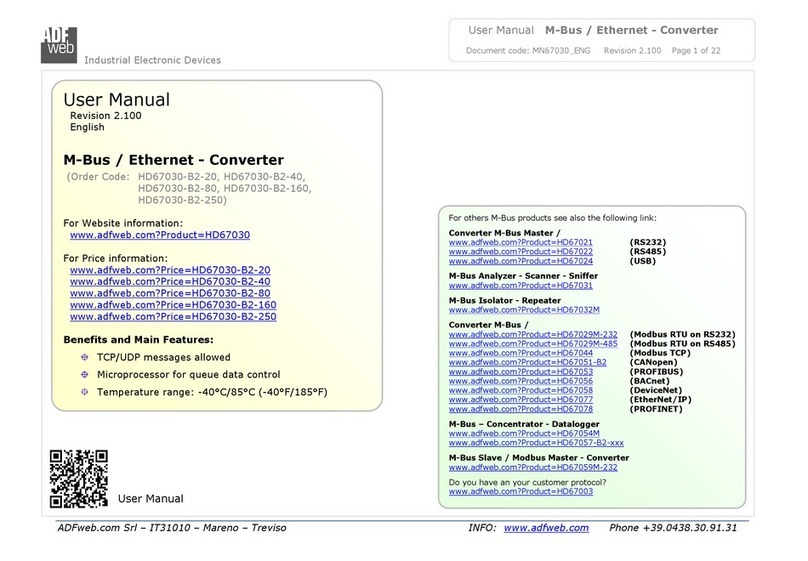Open the footer www.adfweb.com INFO link
The height and width of the screenshot is (561, 808).
point(546,528)
